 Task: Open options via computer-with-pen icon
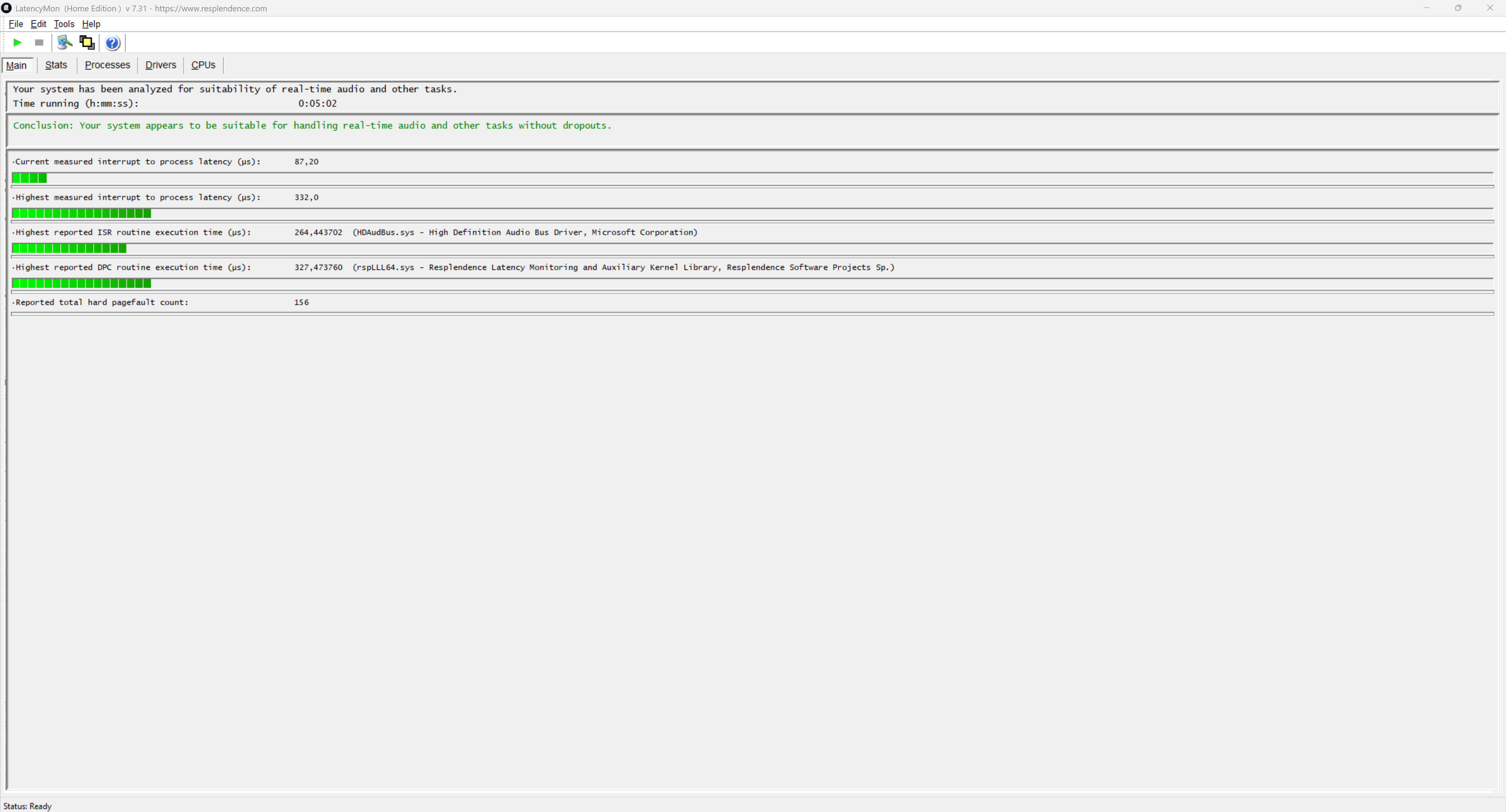point(64,43)
